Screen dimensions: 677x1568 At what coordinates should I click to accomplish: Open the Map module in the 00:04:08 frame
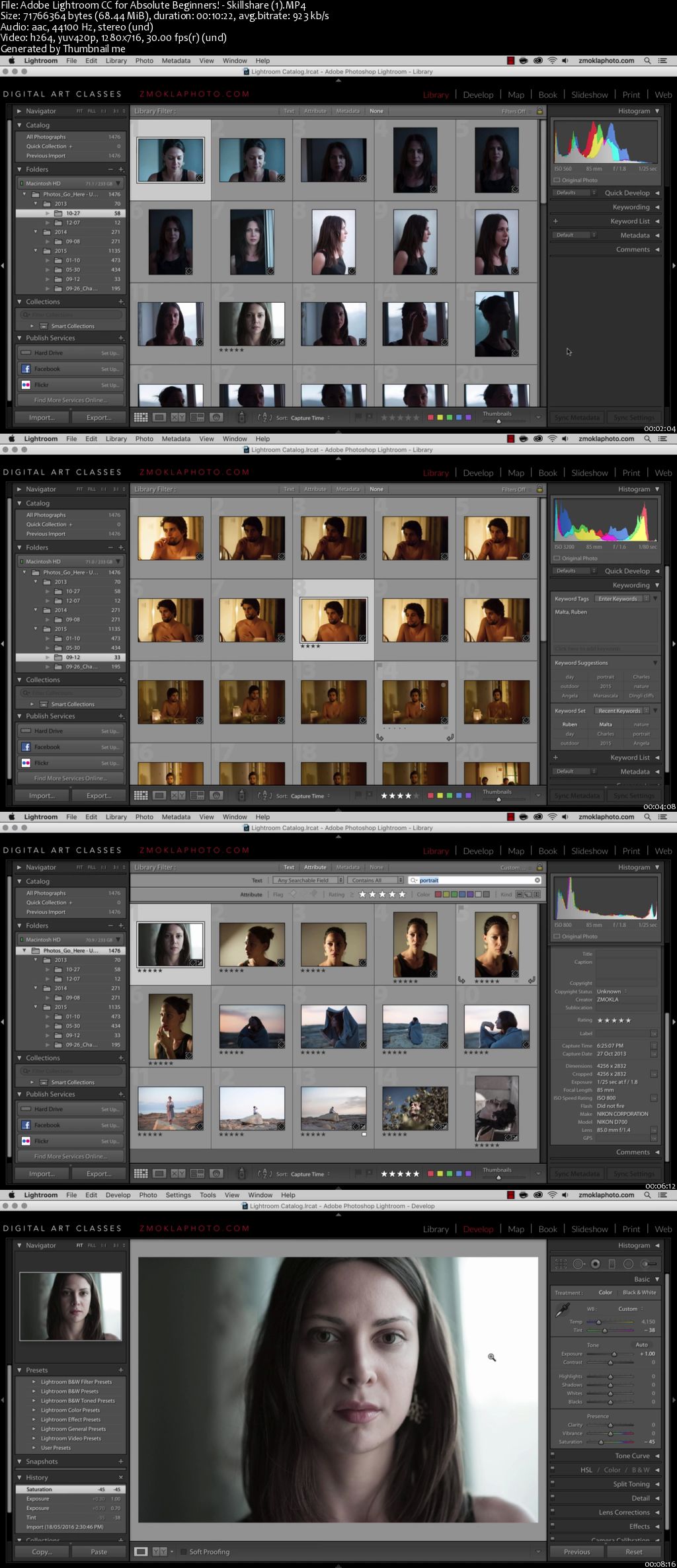point(516,473)
